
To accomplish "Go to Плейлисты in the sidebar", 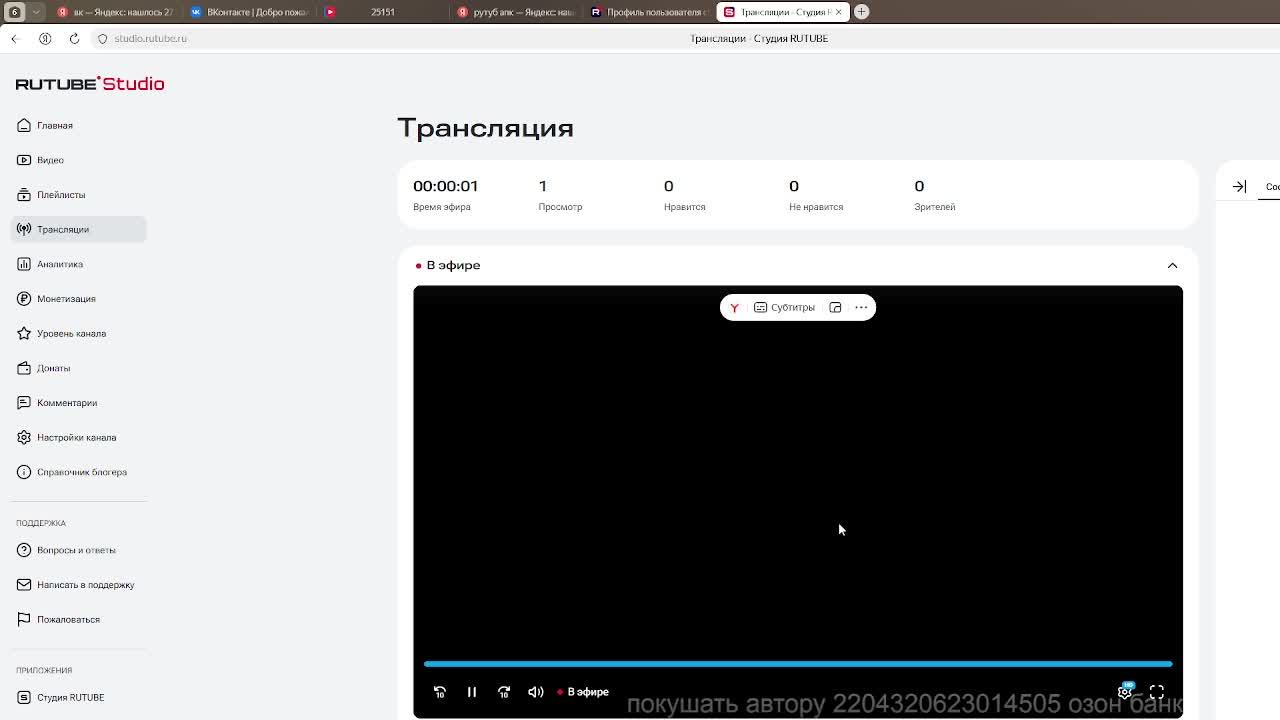I will [x=60, y=195].
